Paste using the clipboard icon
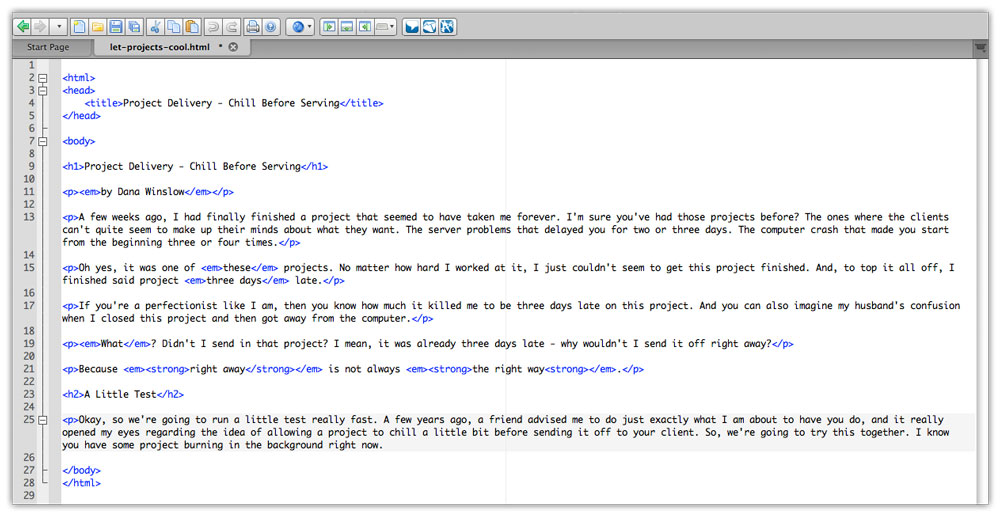Image resolution: width=1000 pixels, height=516 pixels. click(194, 26)
